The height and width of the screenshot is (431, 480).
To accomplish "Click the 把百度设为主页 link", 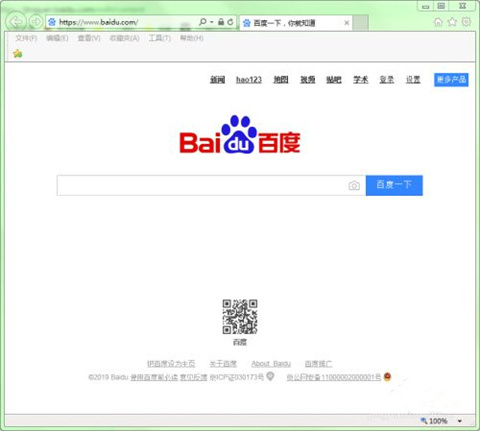I will [171, 364].
